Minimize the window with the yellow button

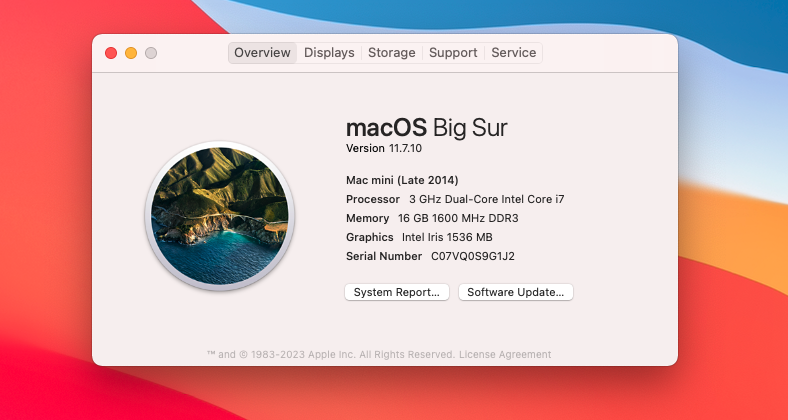(x=131, y=53)
